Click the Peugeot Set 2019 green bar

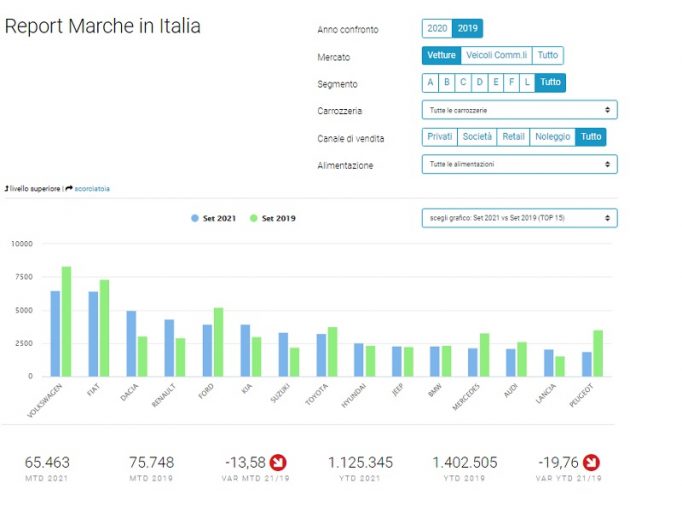(x=598, y=353)
